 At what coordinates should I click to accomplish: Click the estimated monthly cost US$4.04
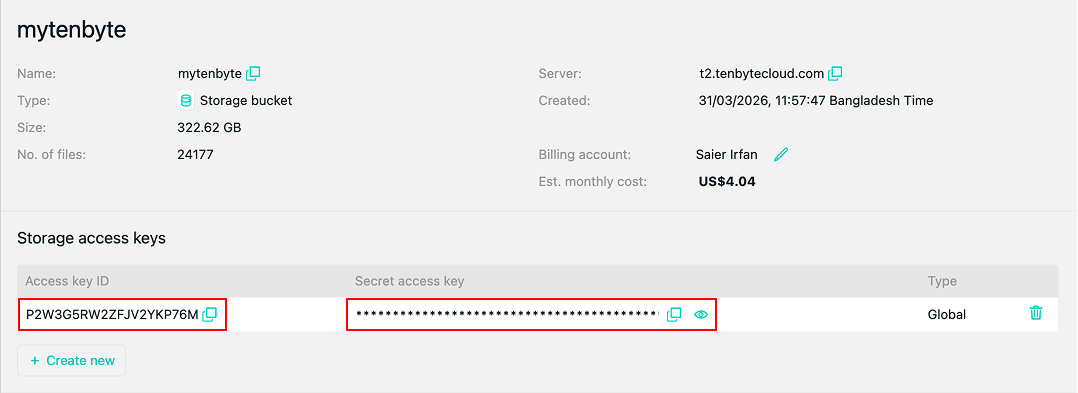pyautogui.click(x=727, y=182)
